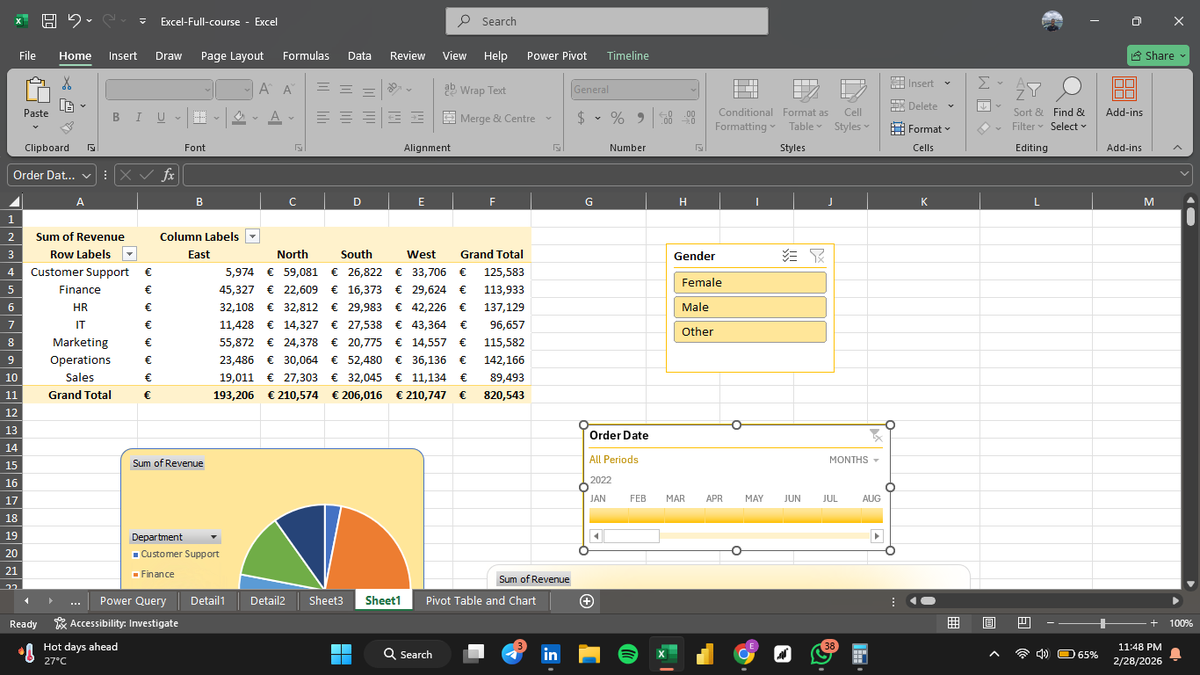Click the Percent Style icon
The width and height of the screenshot is (1200, 675).
pos(618,118)
